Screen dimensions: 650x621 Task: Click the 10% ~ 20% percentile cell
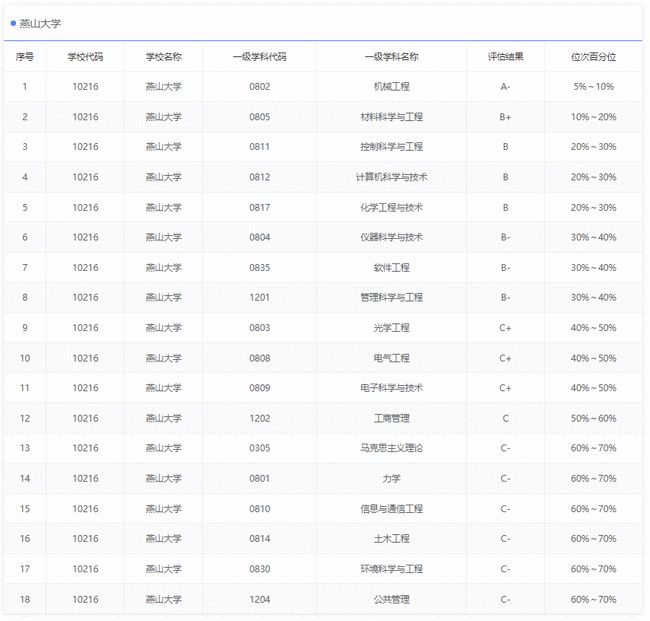click(594, 116)
